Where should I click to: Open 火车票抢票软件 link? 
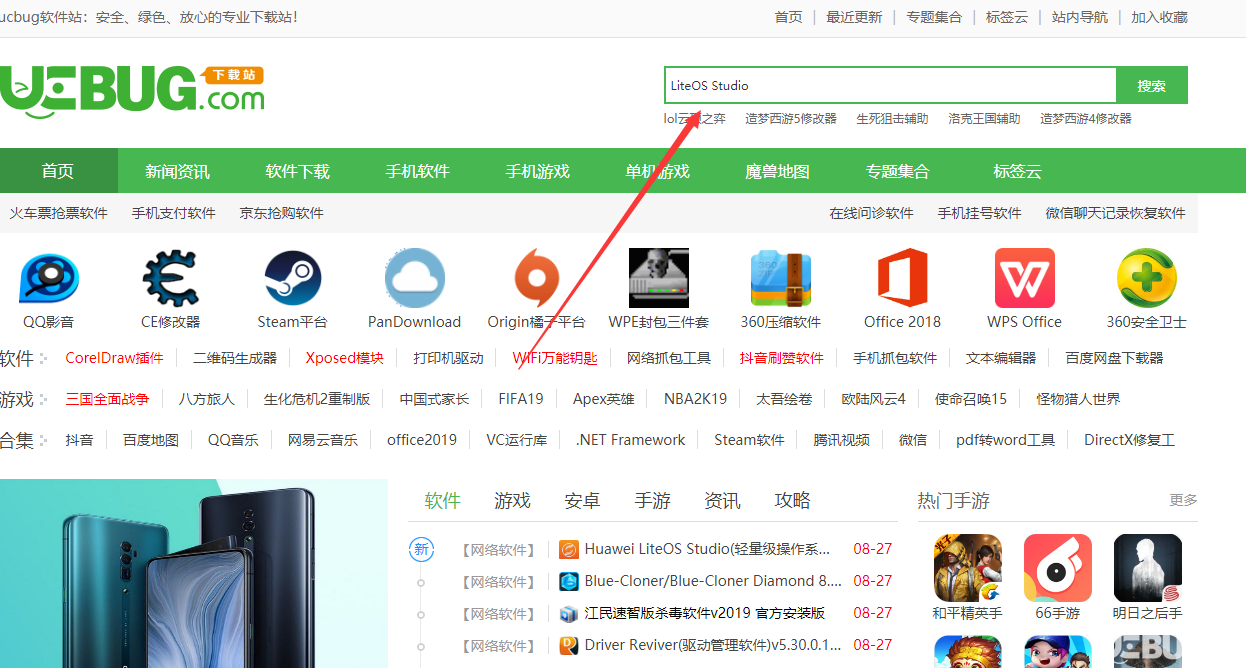[x=59, y=213]
